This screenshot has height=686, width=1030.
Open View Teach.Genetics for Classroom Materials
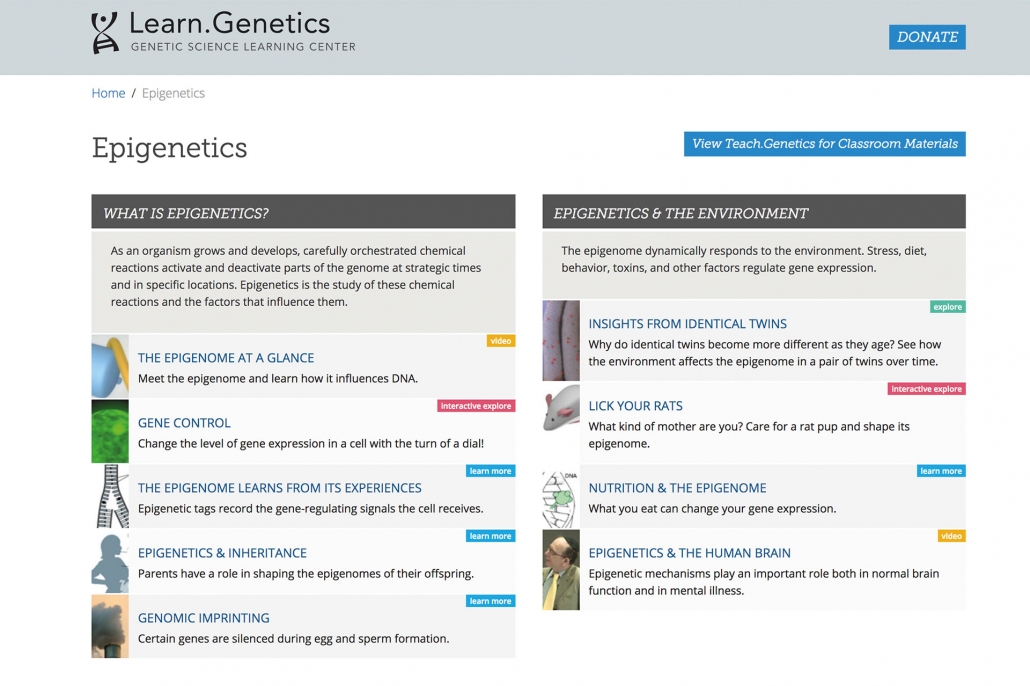click(824, 144)
